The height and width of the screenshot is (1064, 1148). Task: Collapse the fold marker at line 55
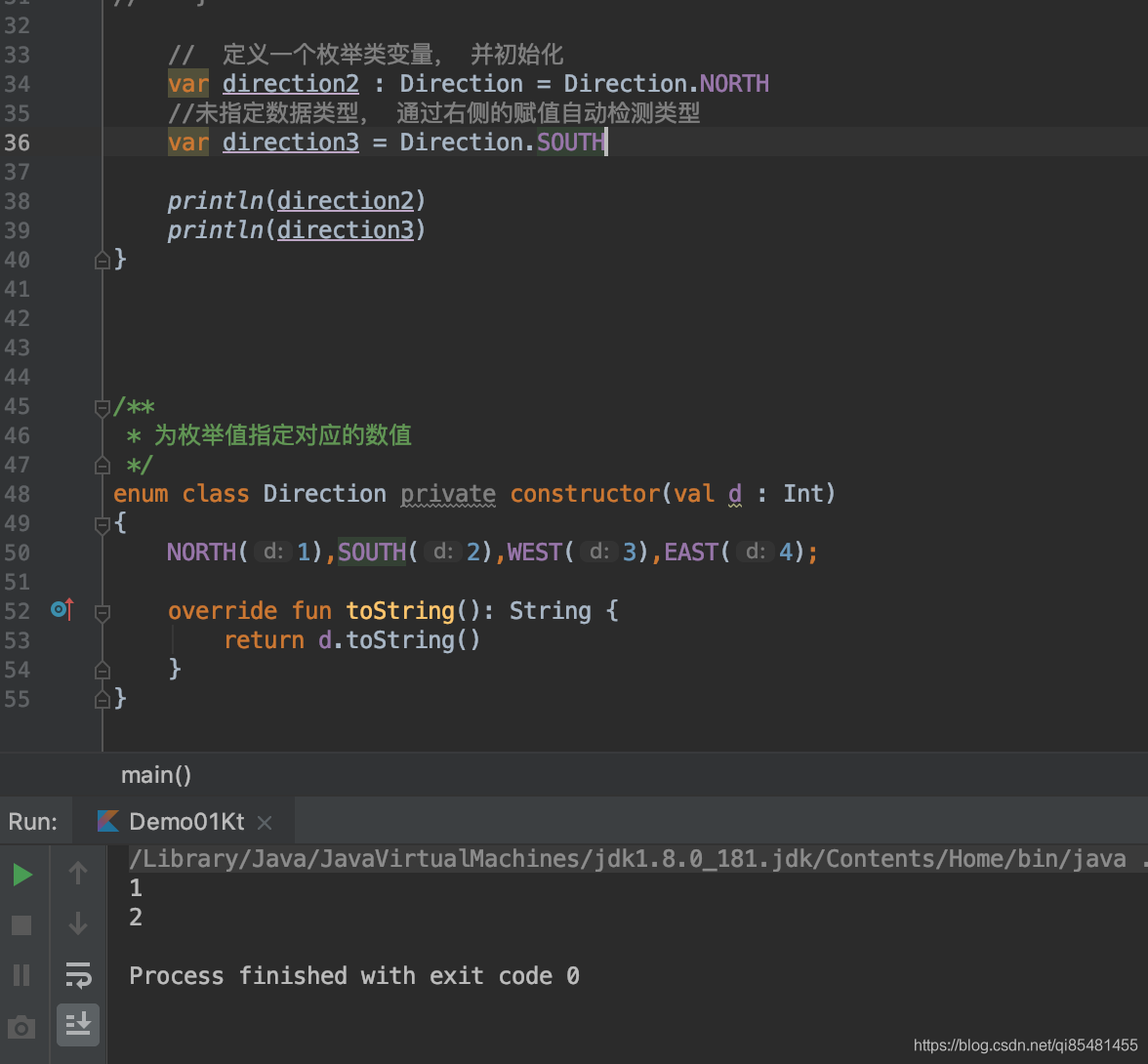point(102,699)
